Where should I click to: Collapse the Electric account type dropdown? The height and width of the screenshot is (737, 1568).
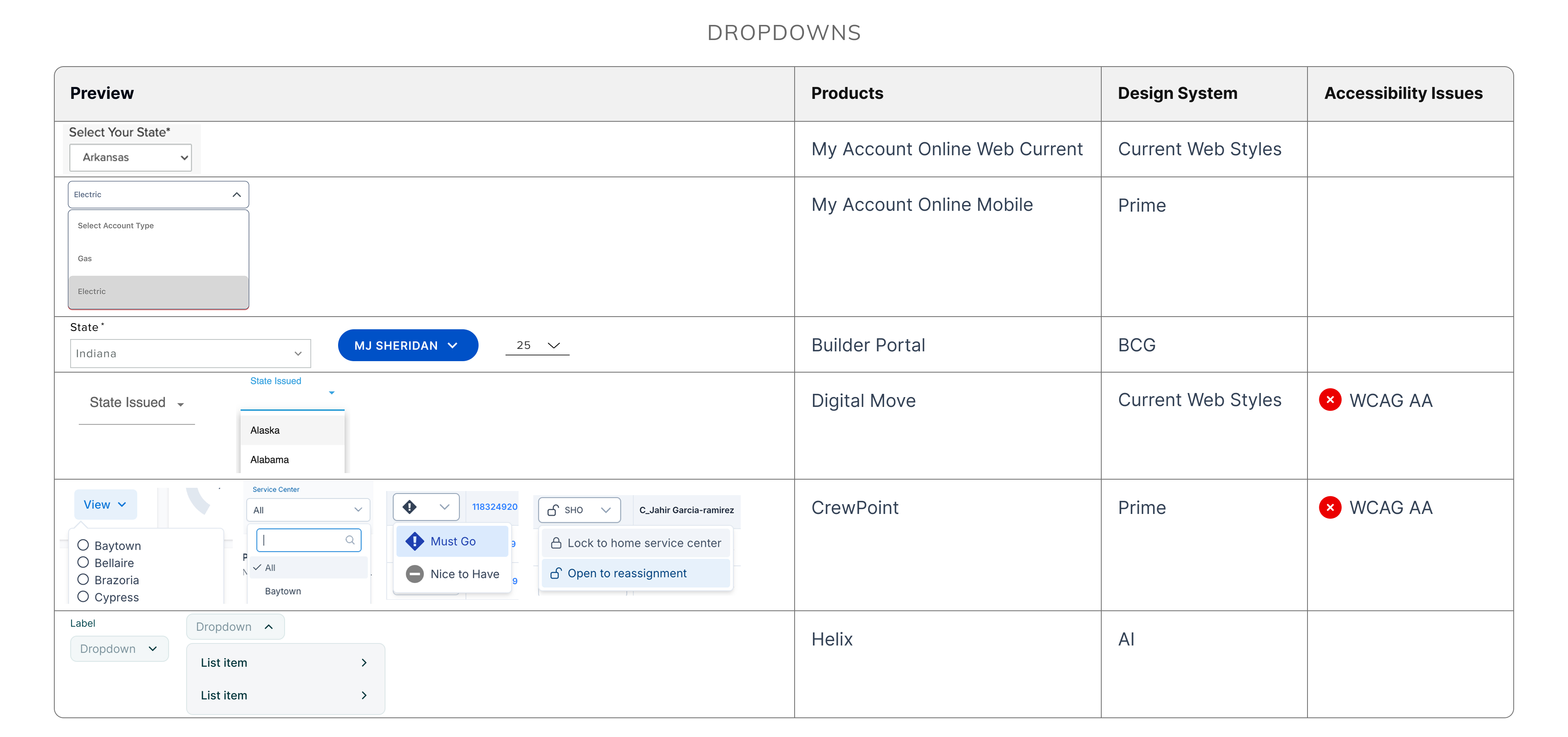(x=158, y=194)
